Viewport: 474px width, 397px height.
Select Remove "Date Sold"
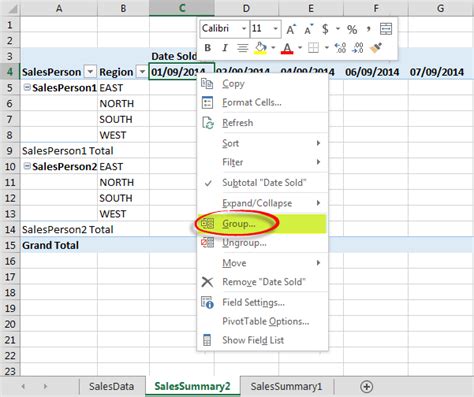point(262,282)
